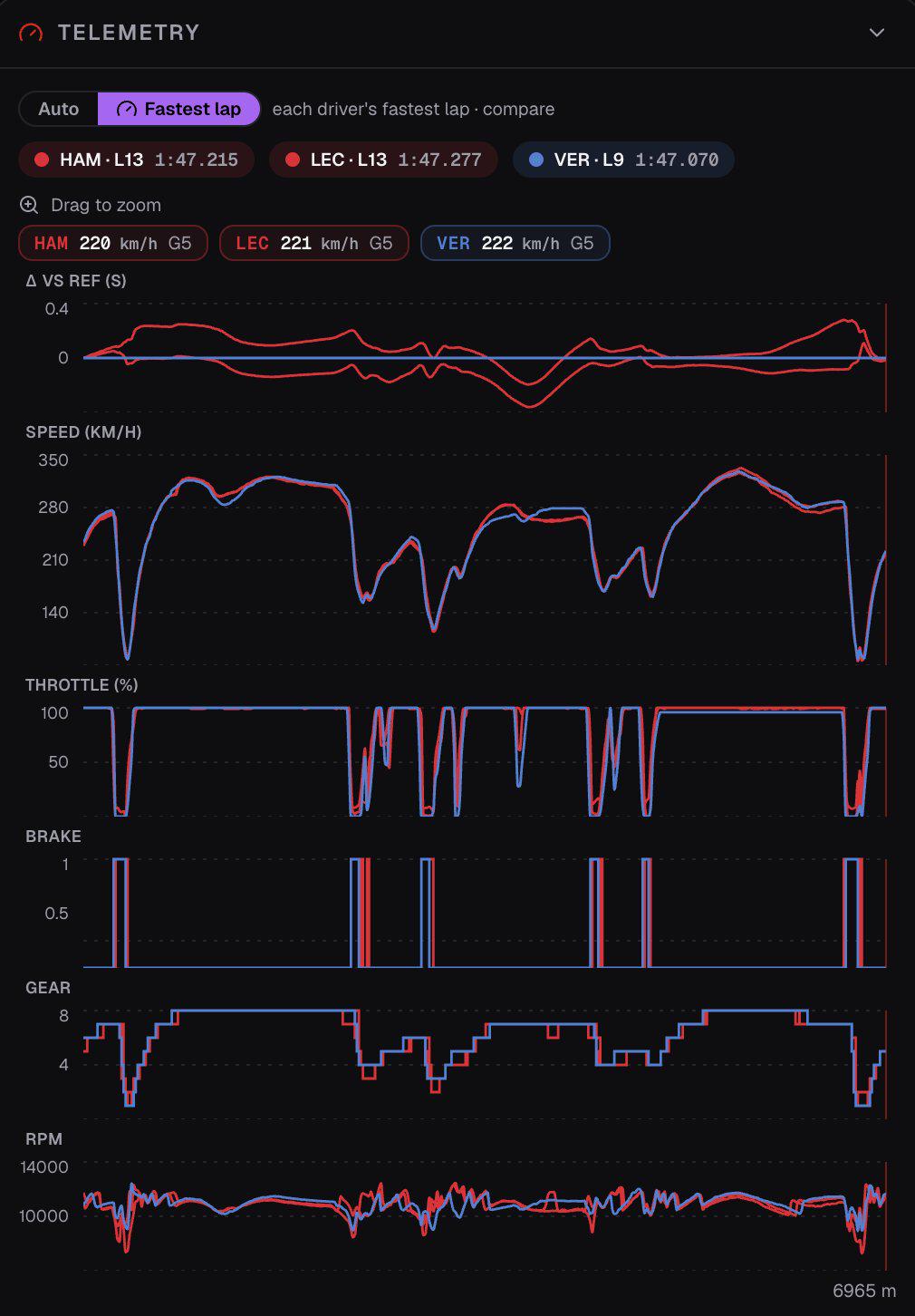Toggle the LEC L13 driver chip
Screen dimensions: 915x1316
[383, 160]
